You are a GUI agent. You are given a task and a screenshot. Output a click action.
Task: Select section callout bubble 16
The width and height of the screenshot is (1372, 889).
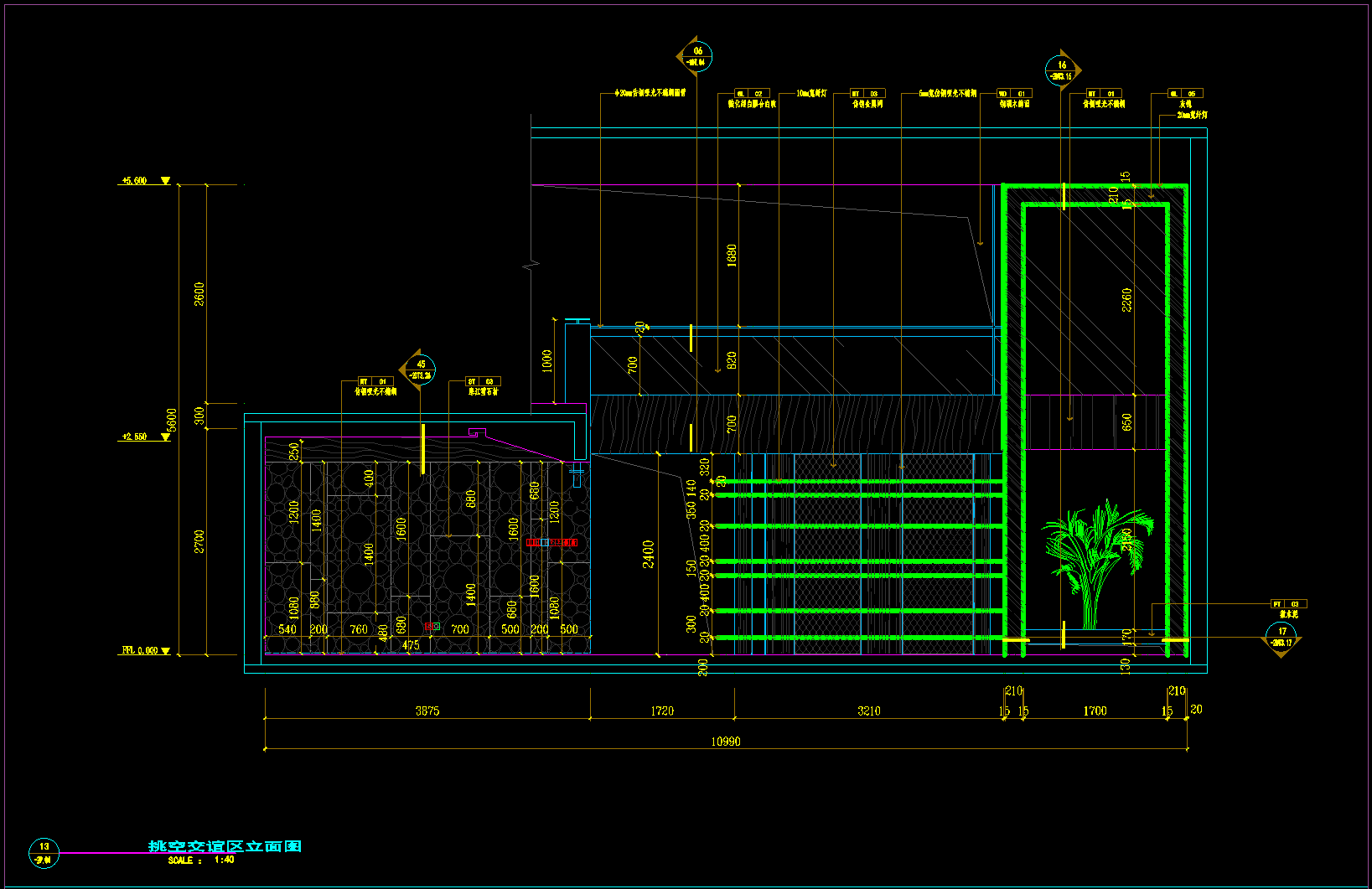point(1062,70)
